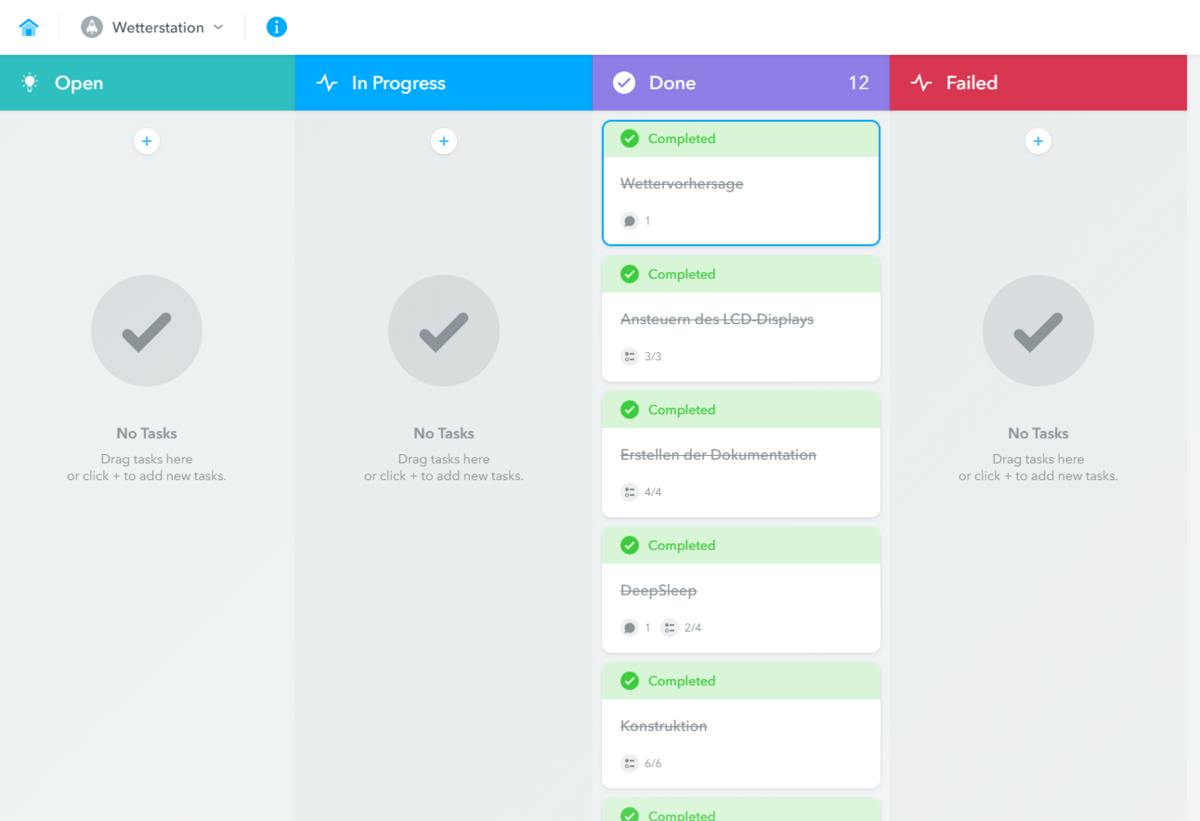Go to the home dashboard icon
The width and height of the screenshot is (1200, 821).
pyautogui.click(x=28, y=27)
